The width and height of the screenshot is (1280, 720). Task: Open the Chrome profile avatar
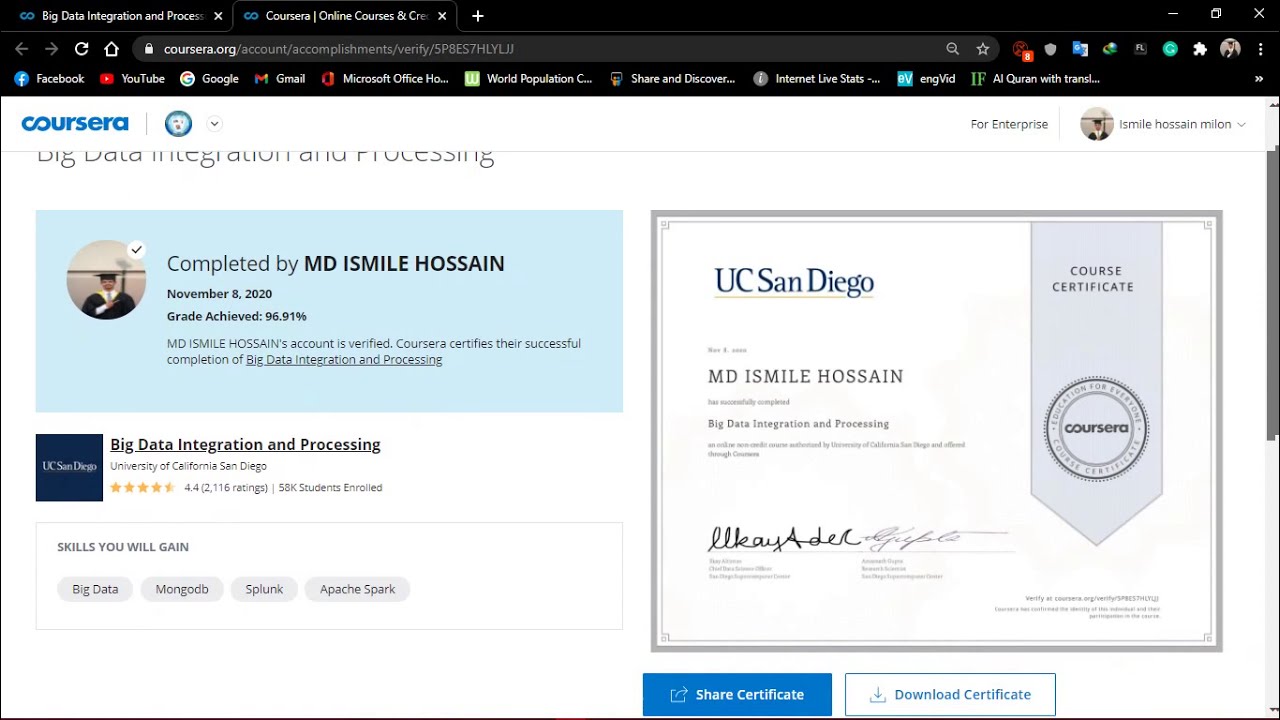point(1230,48)
